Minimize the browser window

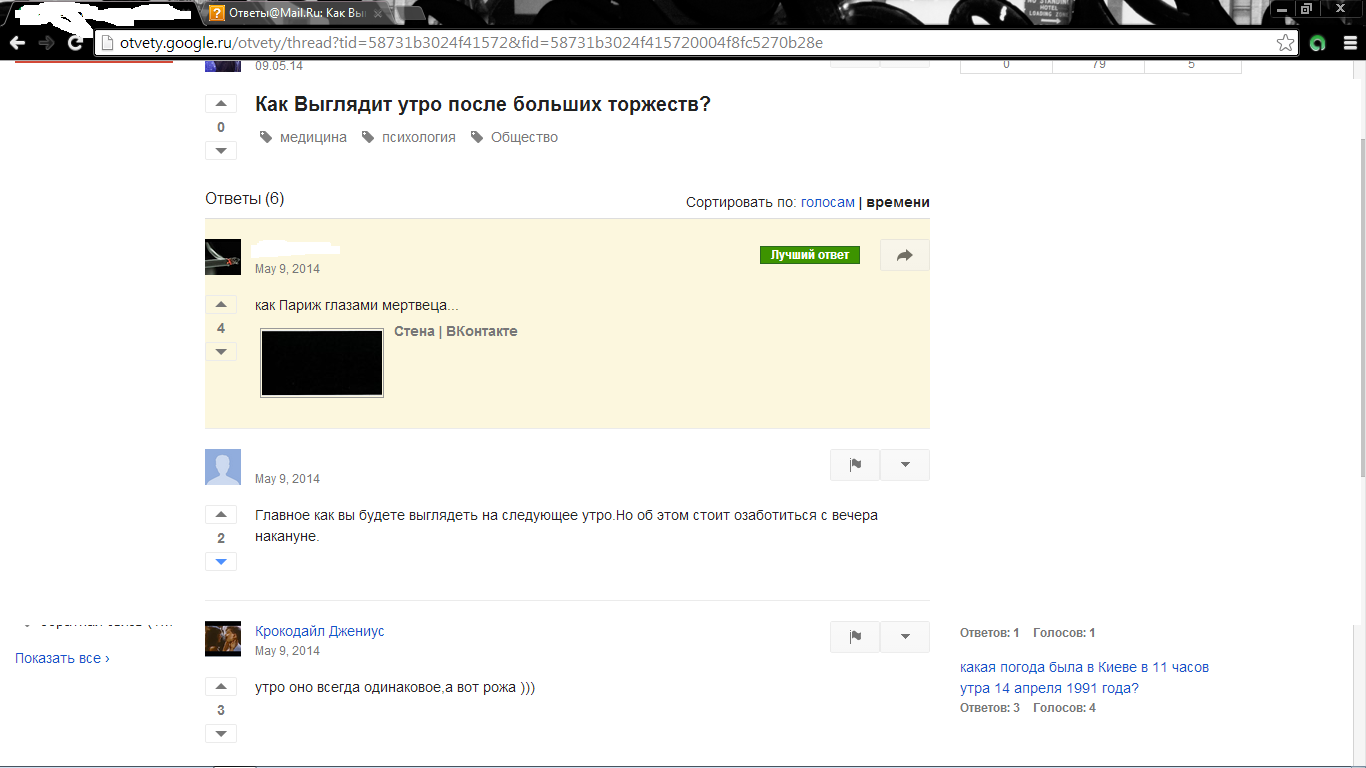pos(1281,8)
